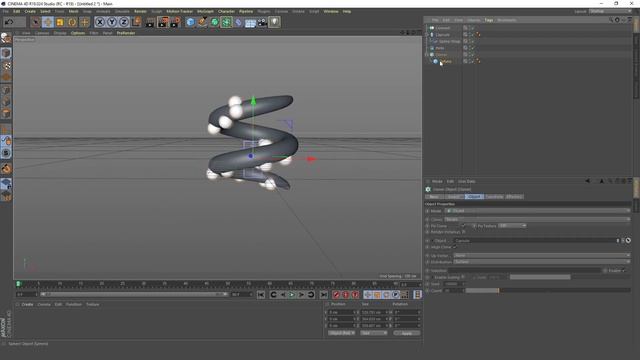Screen dimensions: 640x360
Task: Toggle the Align Clone checkbox
Action: tap(454, 247)
